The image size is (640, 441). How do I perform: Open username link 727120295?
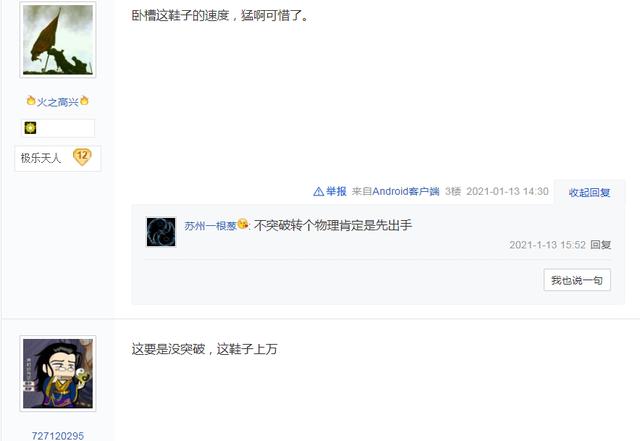[58, 436]
